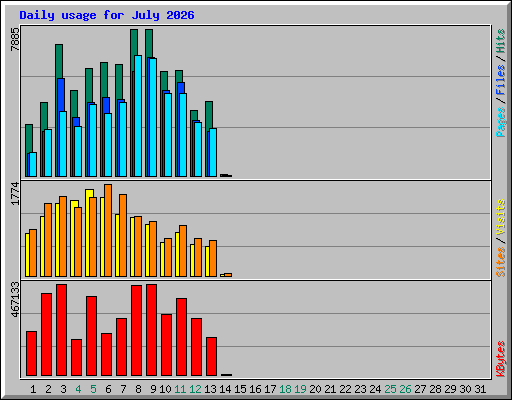Click the red KBytes bar for day 6
512x400 pixels.
106,355
